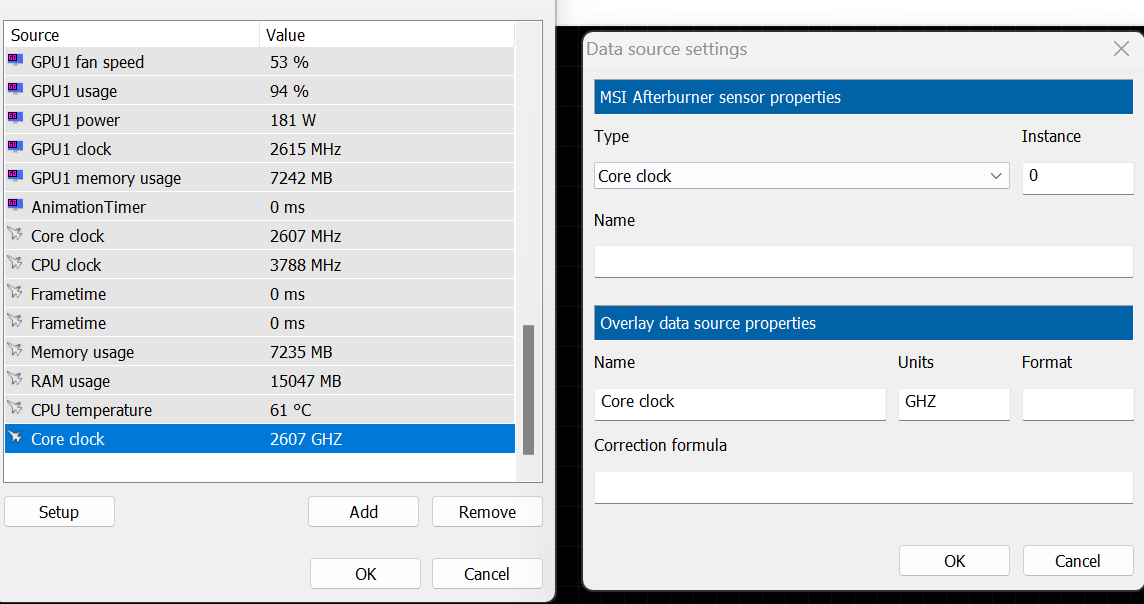Image resolution: width=1144 pixels, height=604 pixels.
Task: Click the AnimationTimer source icon
Action: click(x=14, y=206)
